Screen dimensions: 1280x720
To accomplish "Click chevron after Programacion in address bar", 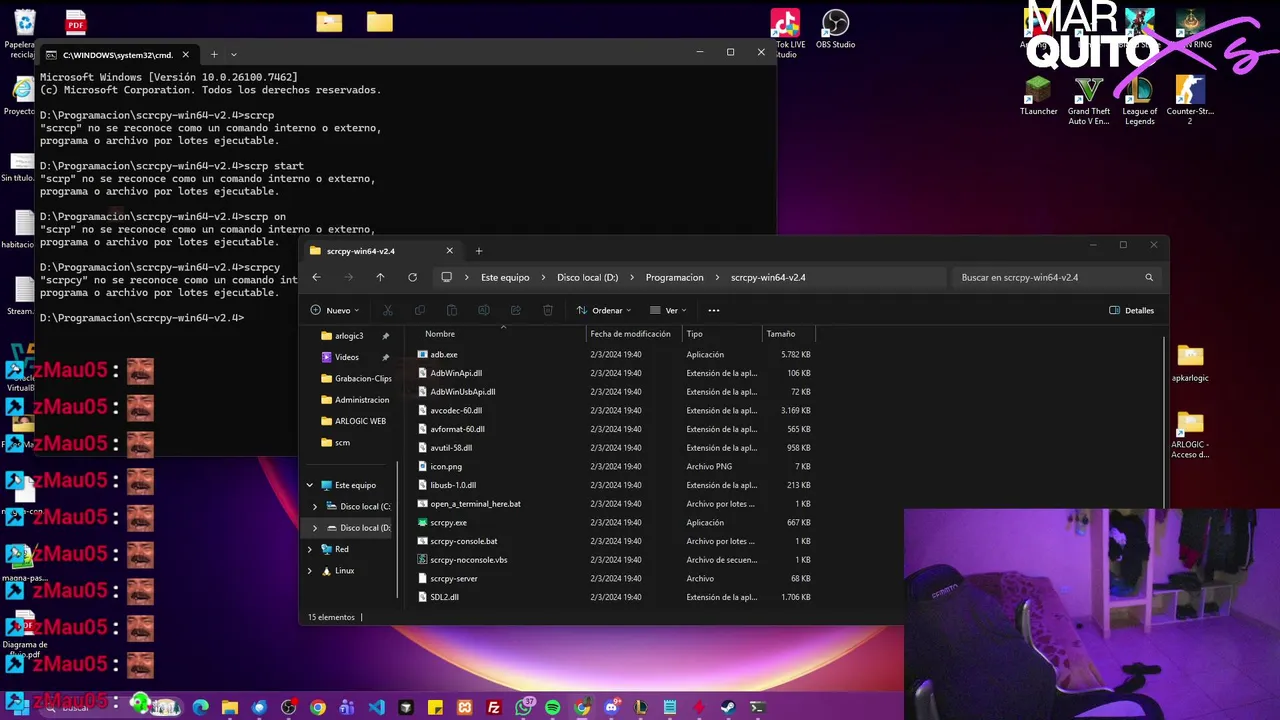I will point(717,277).
